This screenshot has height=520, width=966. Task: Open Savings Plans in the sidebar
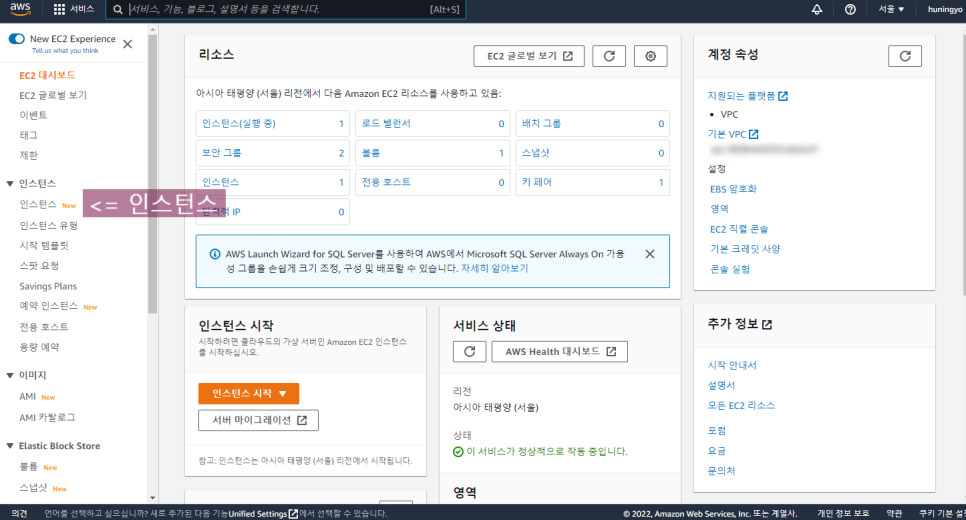[48, 286]
